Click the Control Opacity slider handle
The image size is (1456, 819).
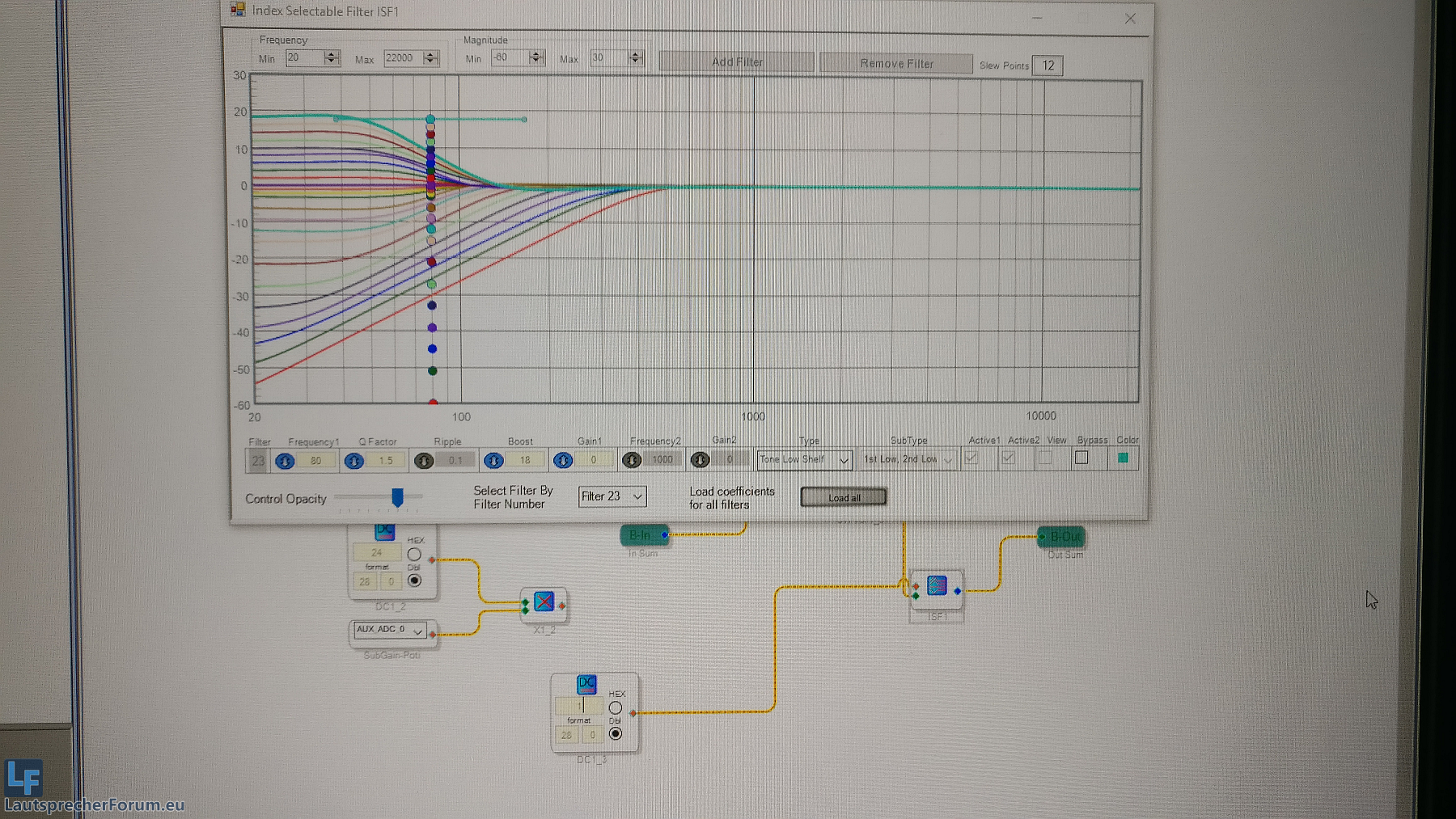pyautogui.click(x=397, y=497)
